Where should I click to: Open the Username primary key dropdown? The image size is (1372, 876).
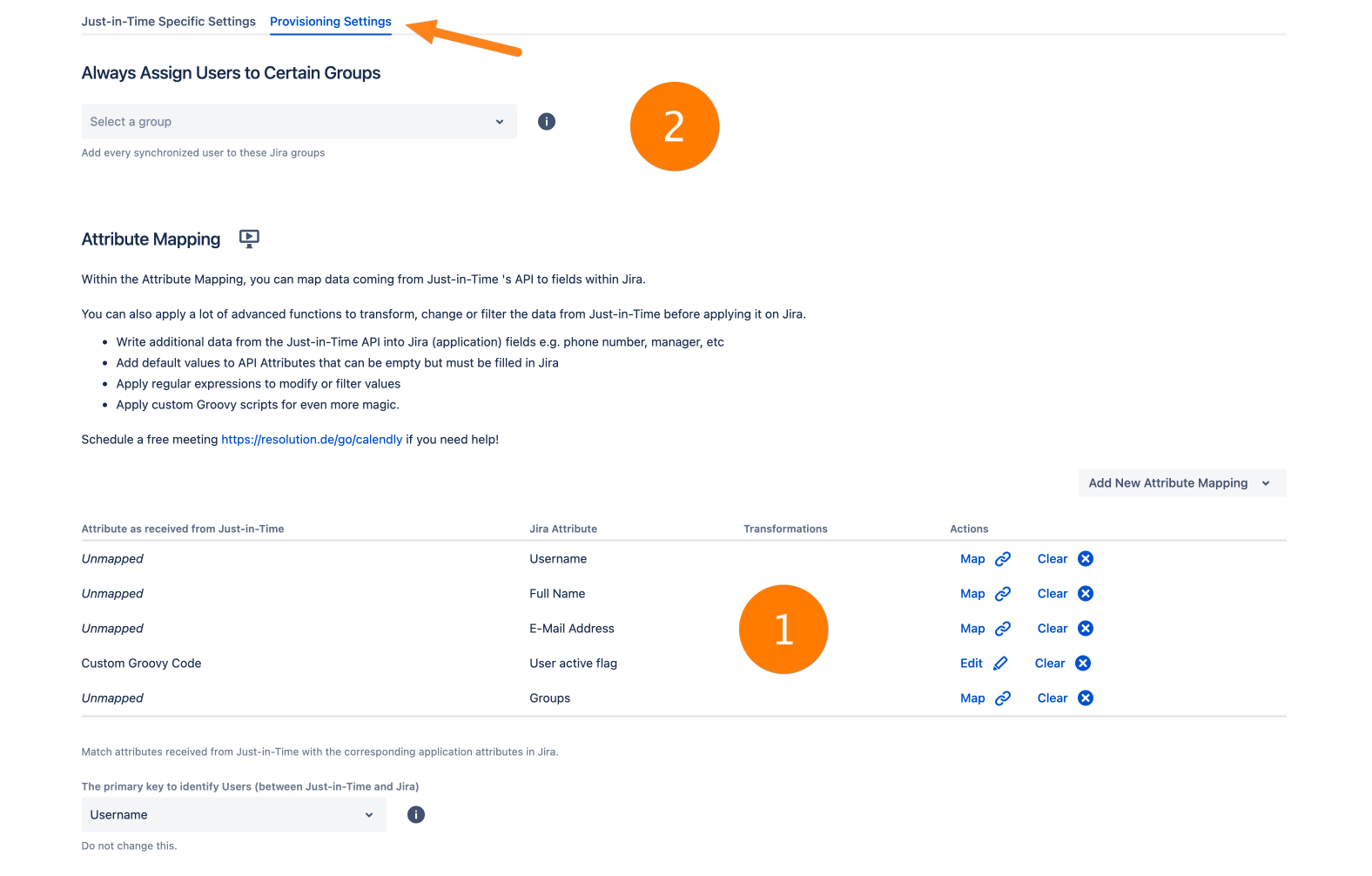(x=233, y=815)
